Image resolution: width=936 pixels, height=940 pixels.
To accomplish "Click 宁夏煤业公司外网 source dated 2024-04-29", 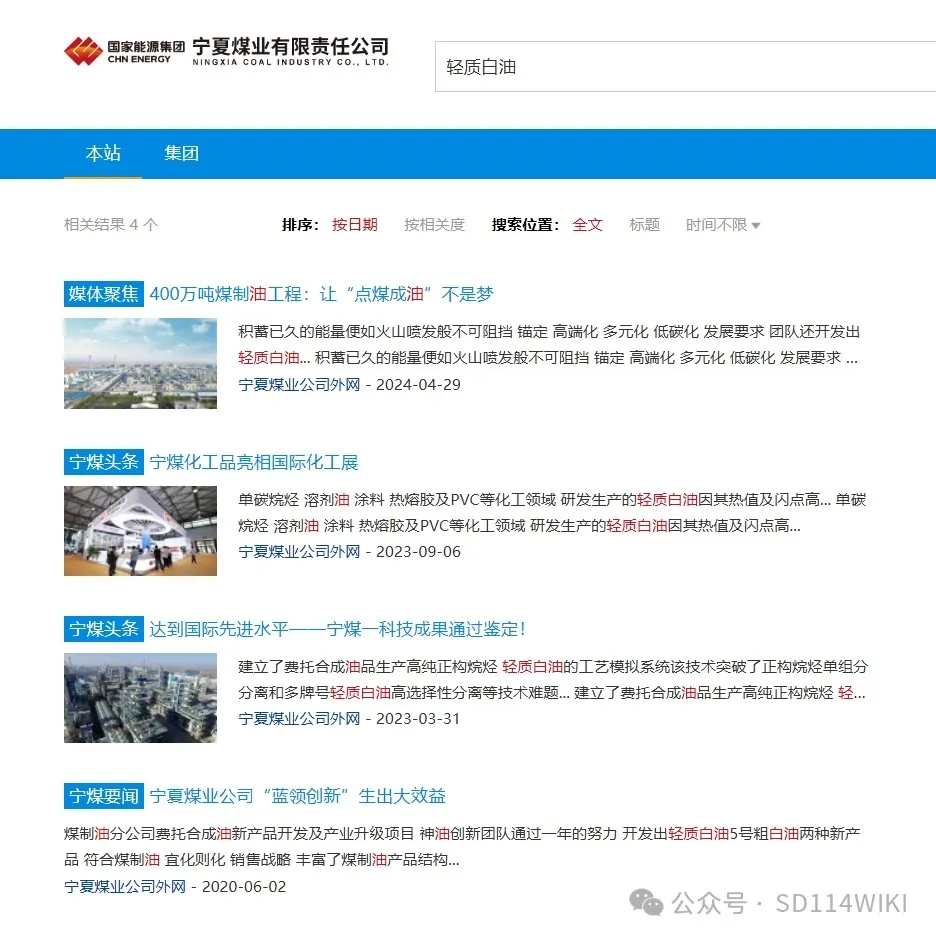I will [x=299, y=384].
